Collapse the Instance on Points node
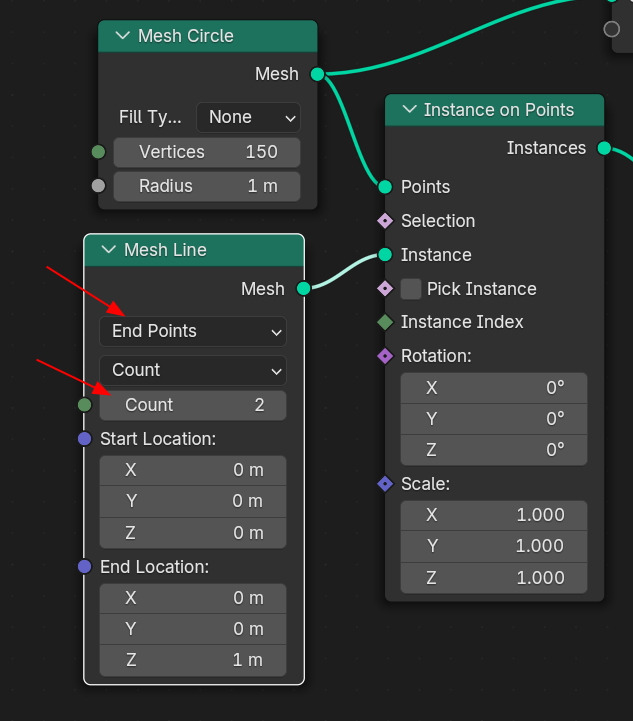Viewport: 633px width, 721px height. tap(409, 109)
